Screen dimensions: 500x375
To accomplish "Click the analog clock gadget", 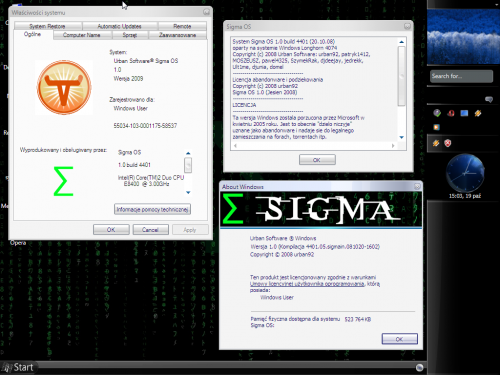I will [465, 173].
